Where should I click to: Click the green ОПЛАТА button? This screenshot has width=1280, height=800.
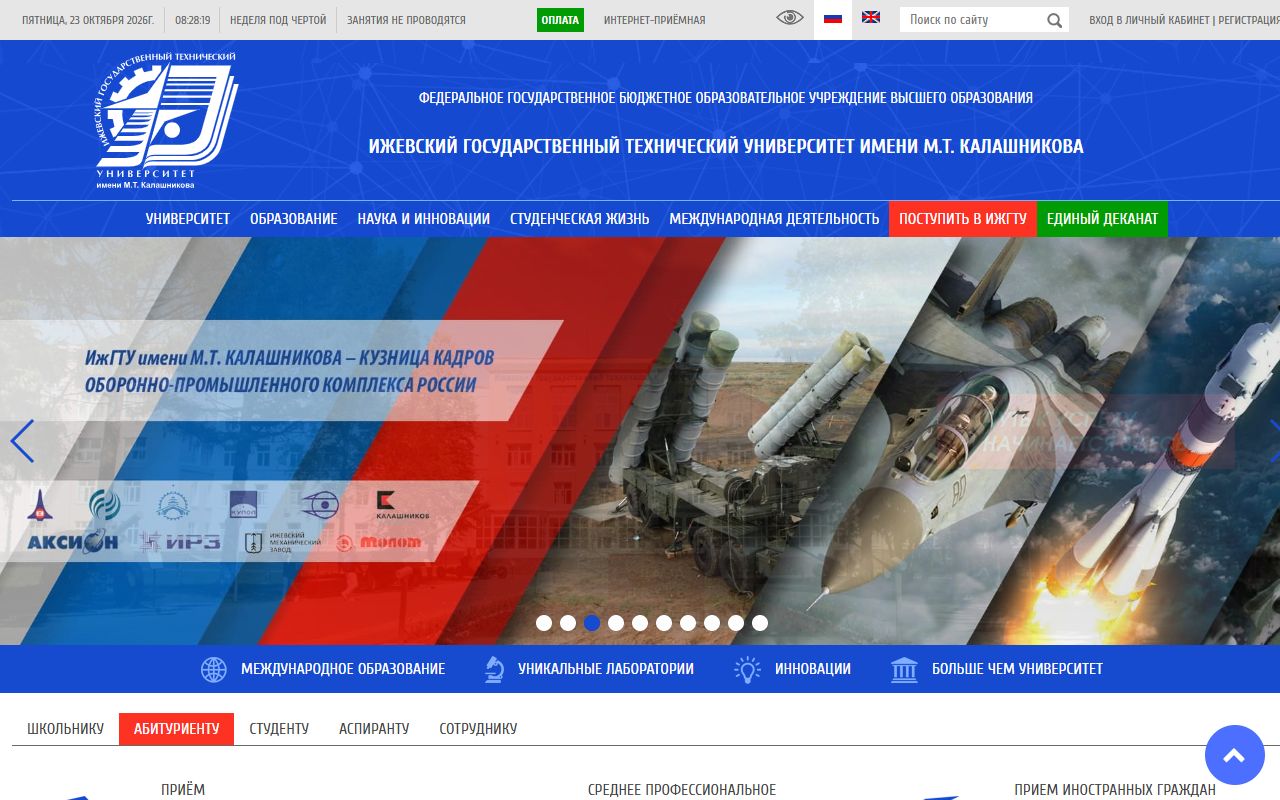[x=560, y=20]
